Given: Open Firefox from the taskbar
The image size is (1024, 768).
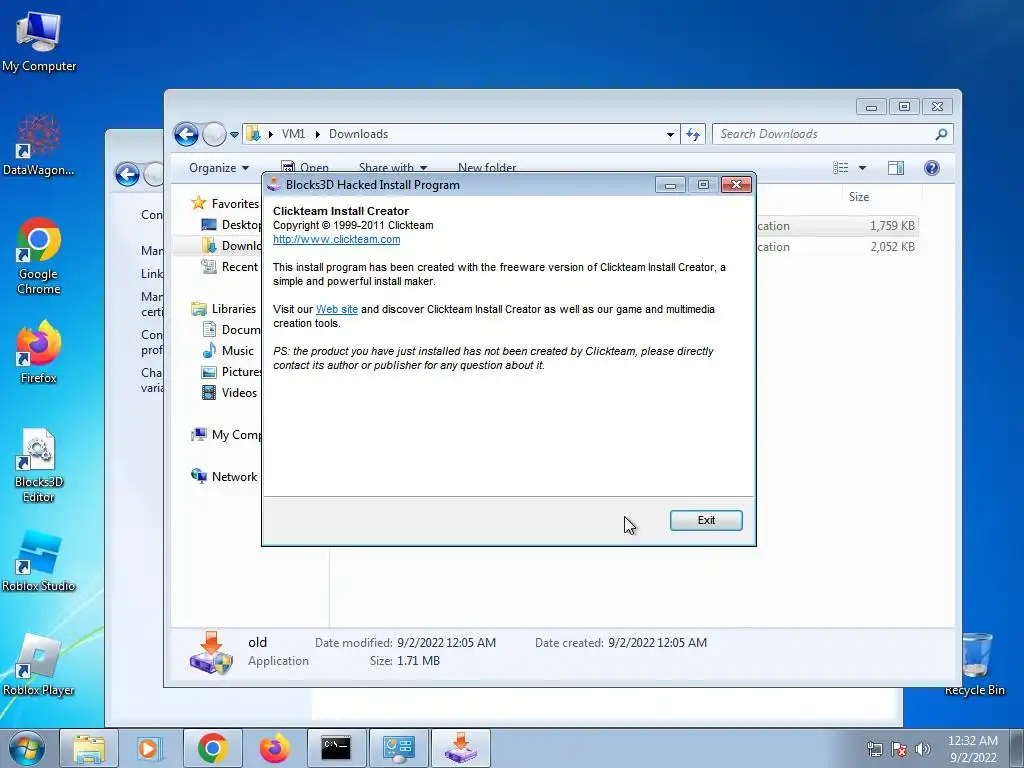Looking at the screenshot, I should [x=274, y=748].
